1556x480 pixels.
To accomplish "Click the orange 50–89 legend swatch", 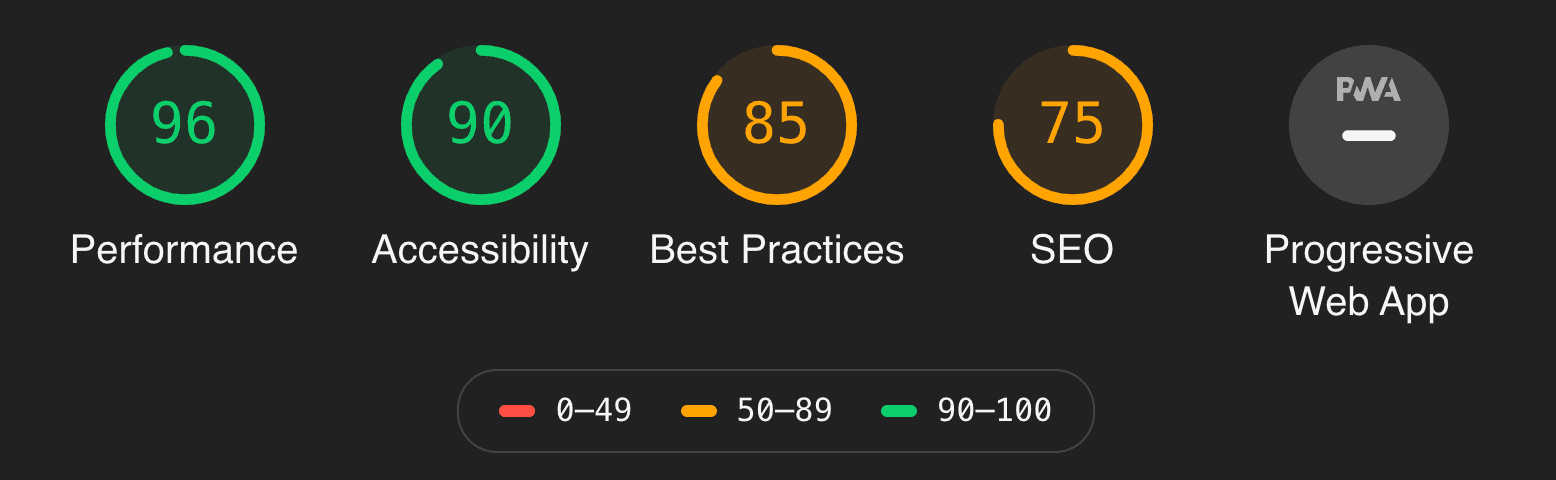I will pos(699,411).
